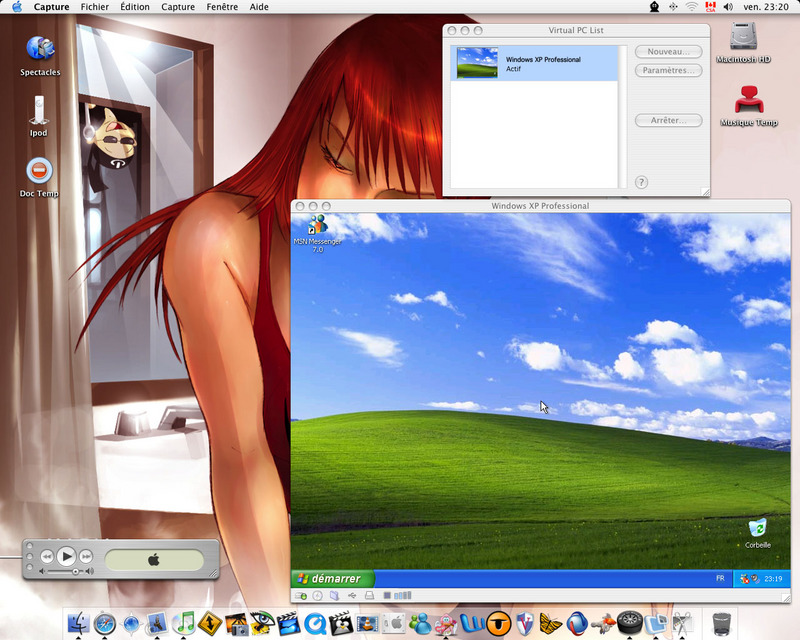Open QuickTime Player from the Dock
The height and width of the screenshot is (640, 800).
click(315, 623)
